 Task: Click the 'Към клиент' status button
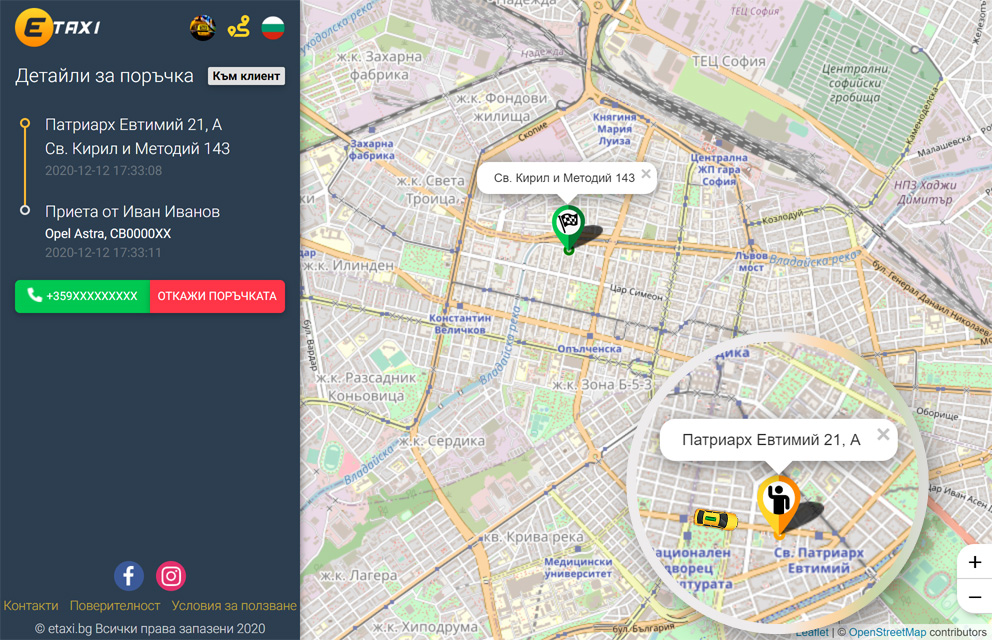(246, 76)
